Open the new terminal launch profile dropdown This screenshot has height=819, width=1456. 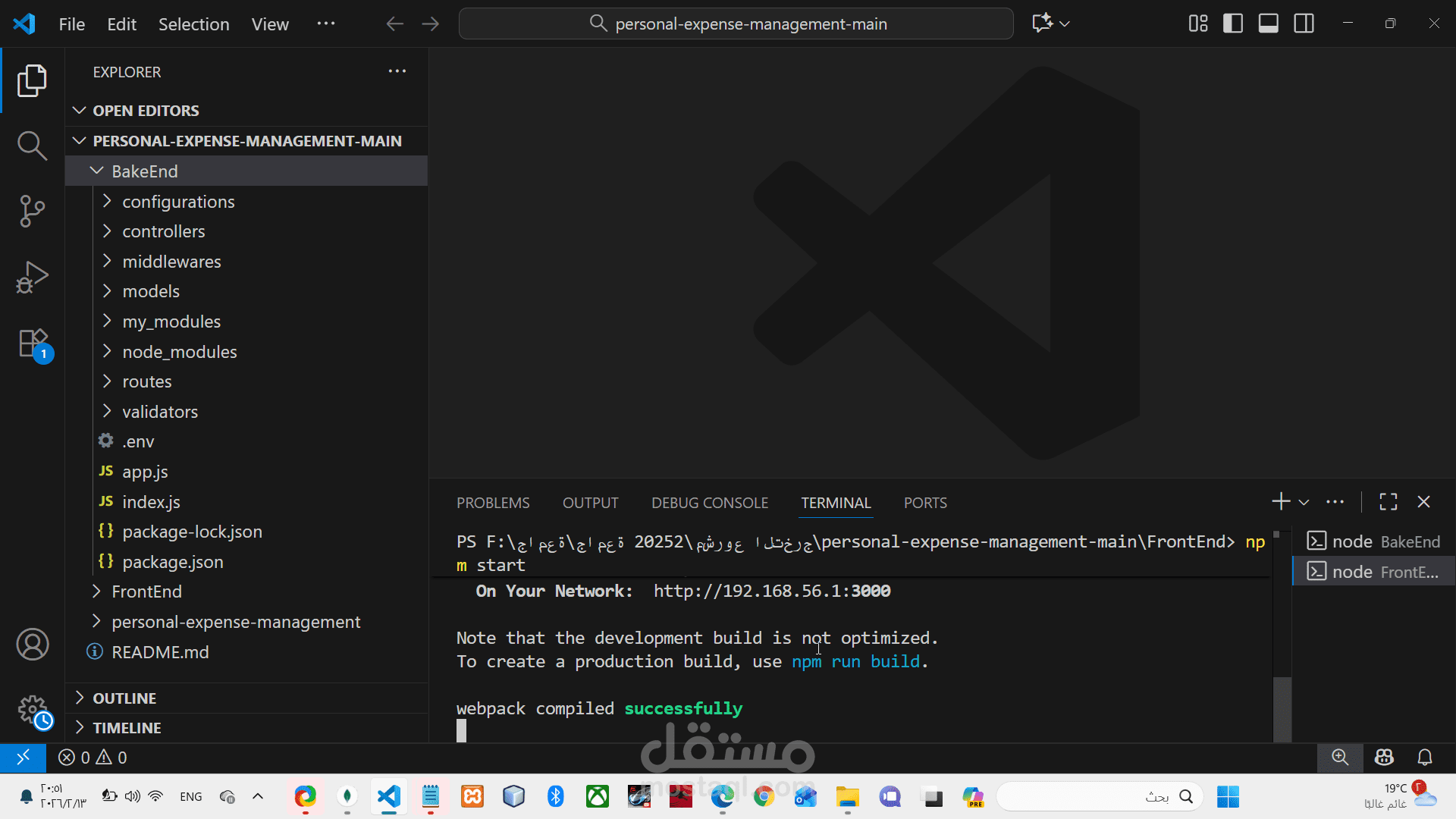pos(1304,502)
